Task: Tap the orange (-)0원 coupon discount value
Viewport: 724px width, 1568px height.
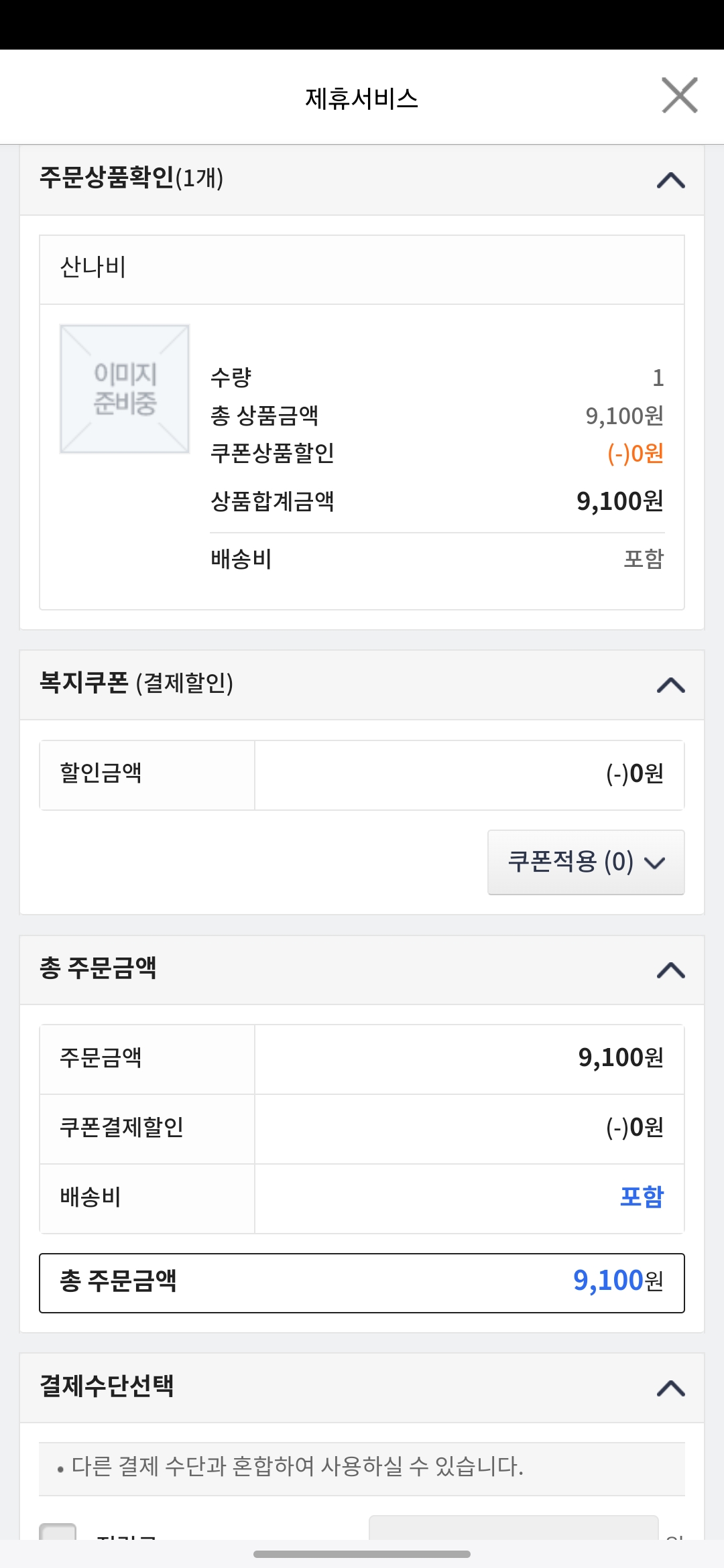Action: coord(636,454)
